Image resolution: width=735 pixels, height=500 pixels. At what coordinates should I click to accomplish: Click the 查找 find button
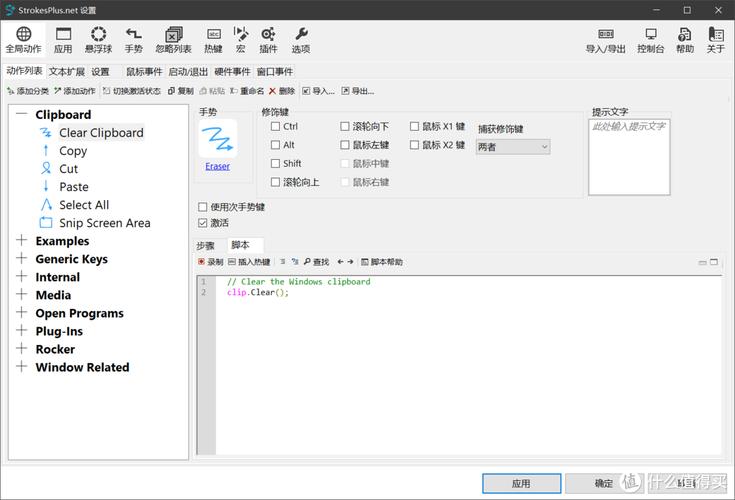tap(316, 262)
